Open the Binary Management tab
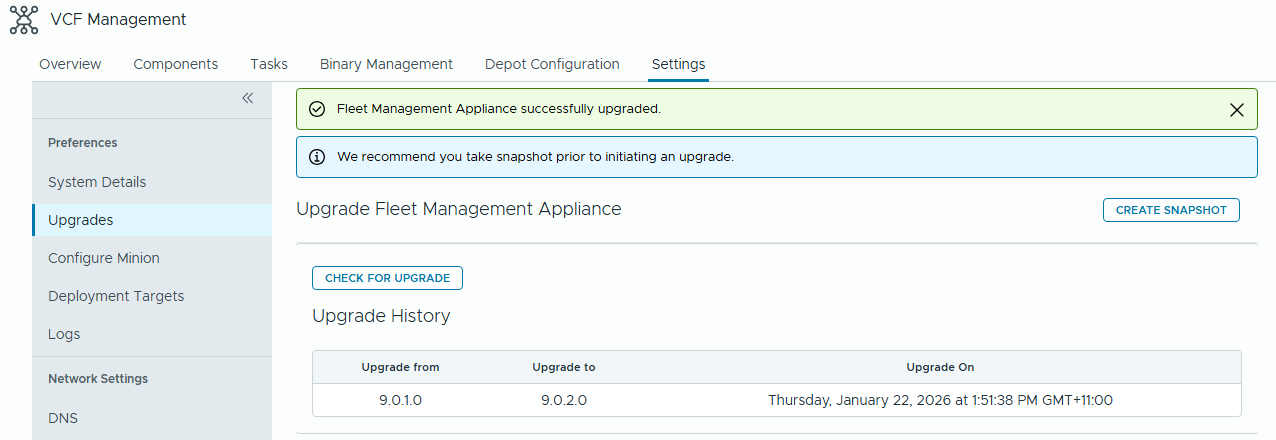The width and height of the screenshot is (1276, 440). [x=386, y=64]
